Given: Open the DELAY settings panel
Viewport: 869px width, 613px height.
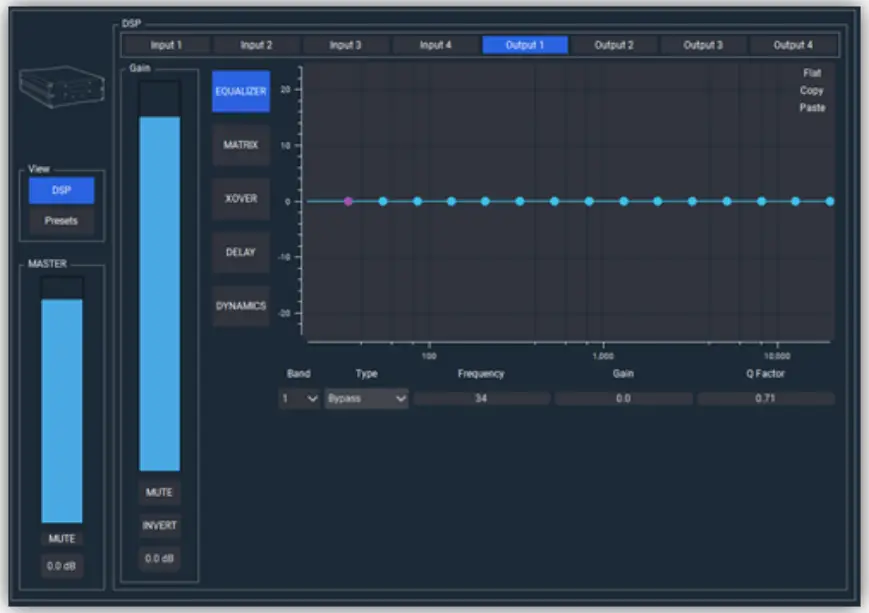Looking at the screenshot, I should pos(239,252).
